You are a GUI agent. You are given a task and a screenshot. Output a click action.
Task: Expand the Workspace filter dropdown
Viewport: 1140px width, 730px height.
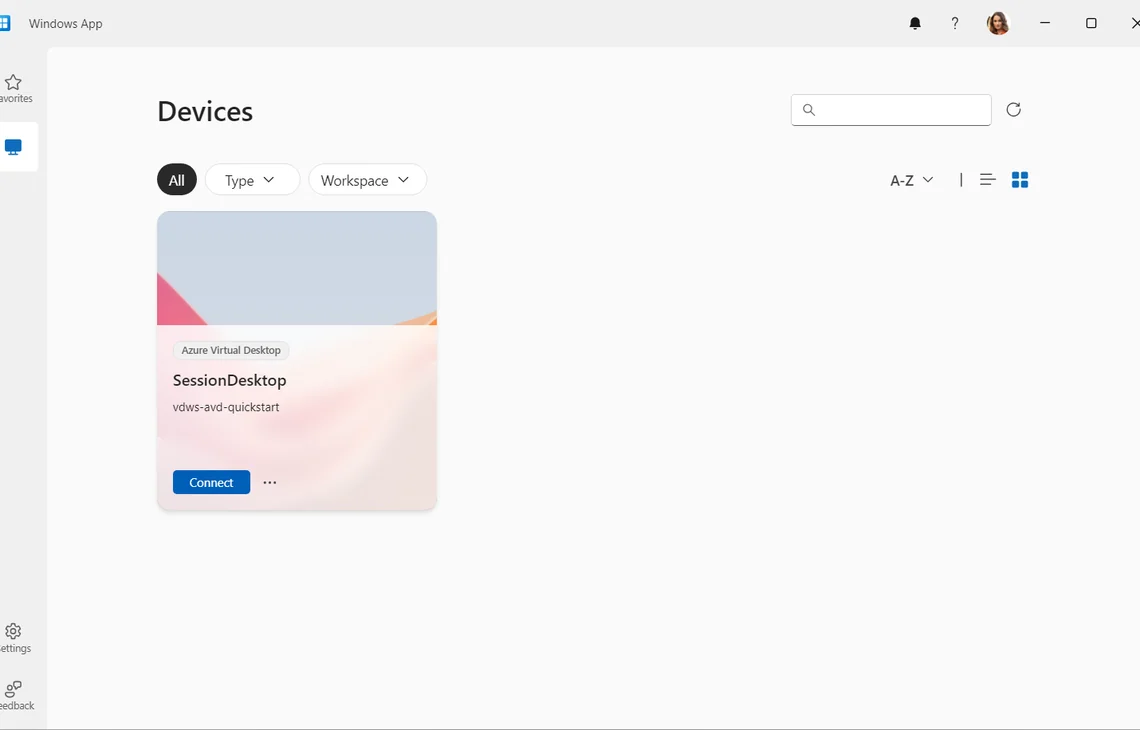point(367,180)
